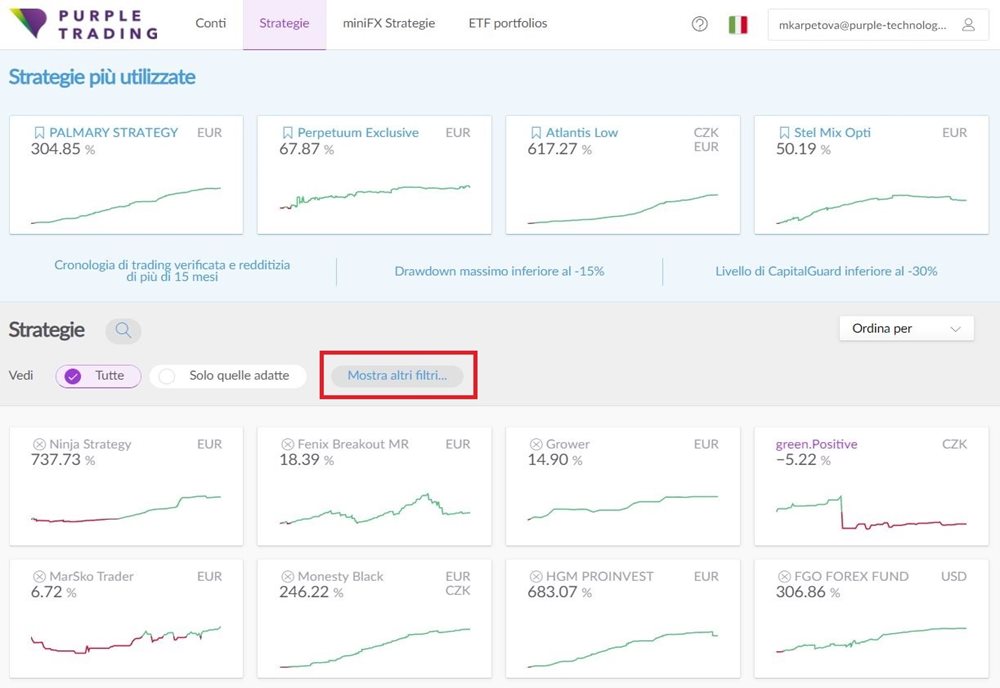Click Monesty Black title
The width and height of the screenshot is (1000, 688).
(341, 576)
